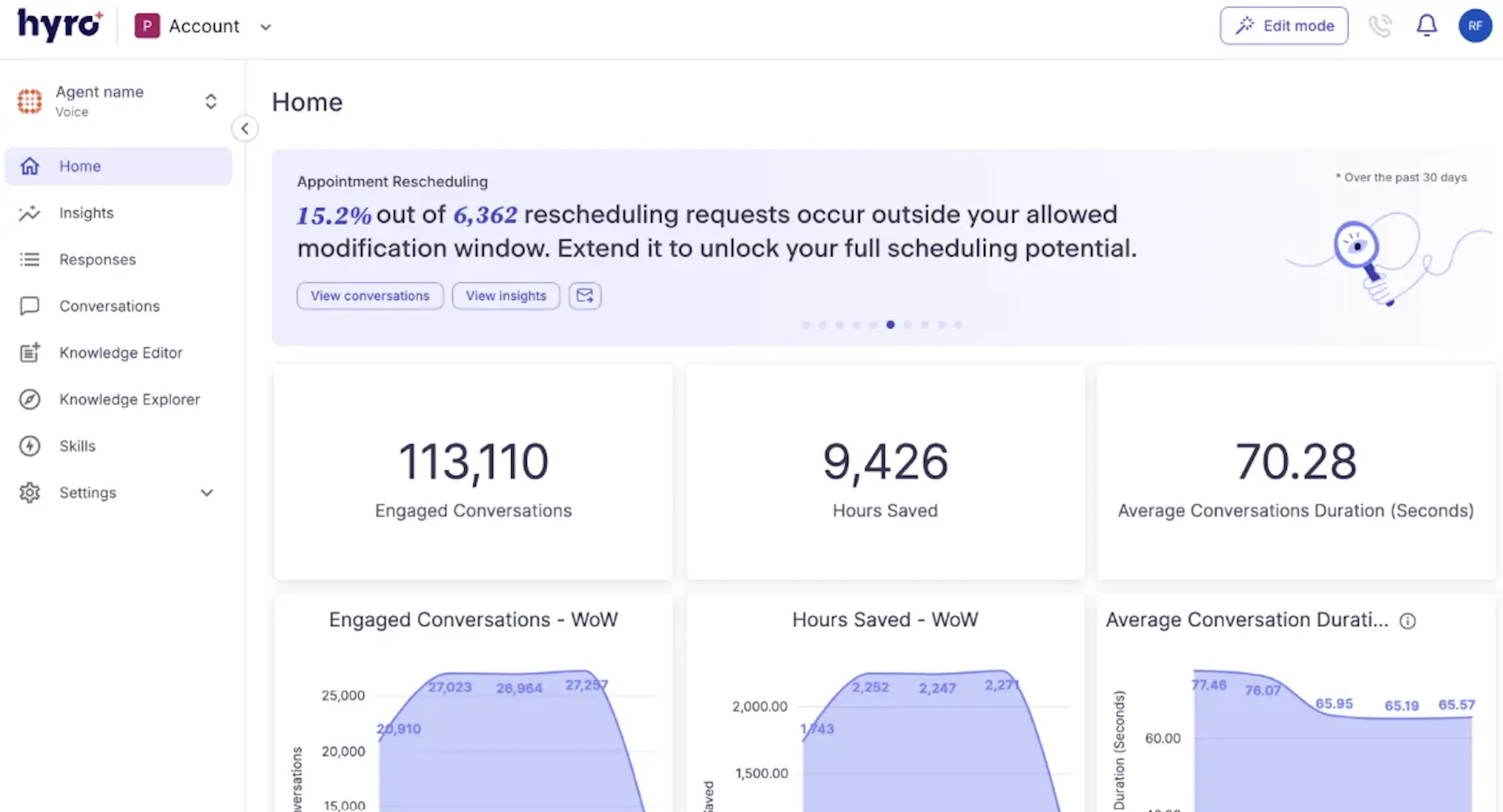Click View insights button

click(506, 296)
